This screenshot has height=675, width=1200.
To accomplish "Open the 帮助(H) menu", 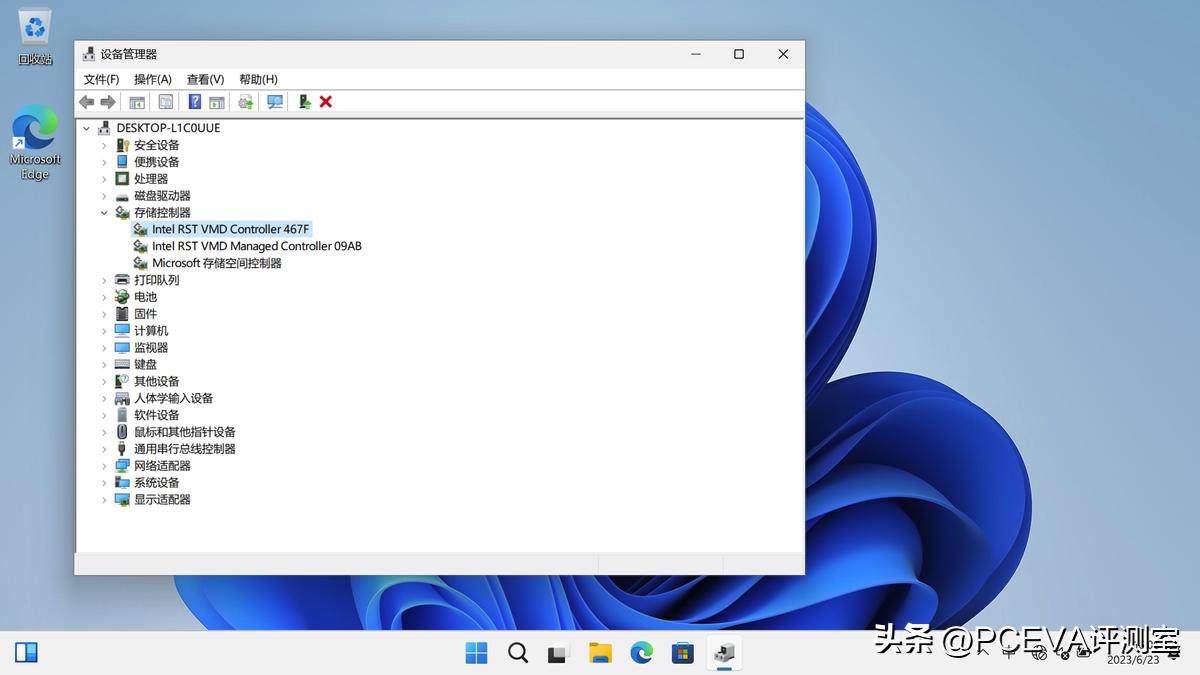I will 258,79.
